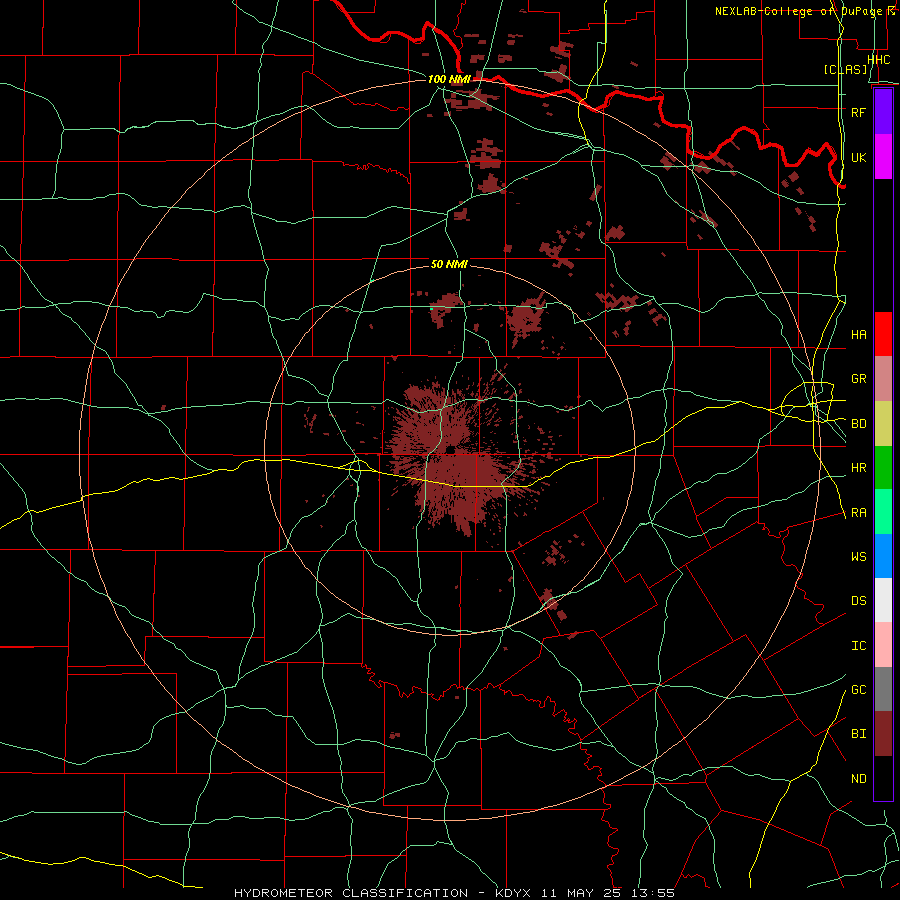Click the BD legend label
Screen dimensions: 900x900
[x=858, y=424]
